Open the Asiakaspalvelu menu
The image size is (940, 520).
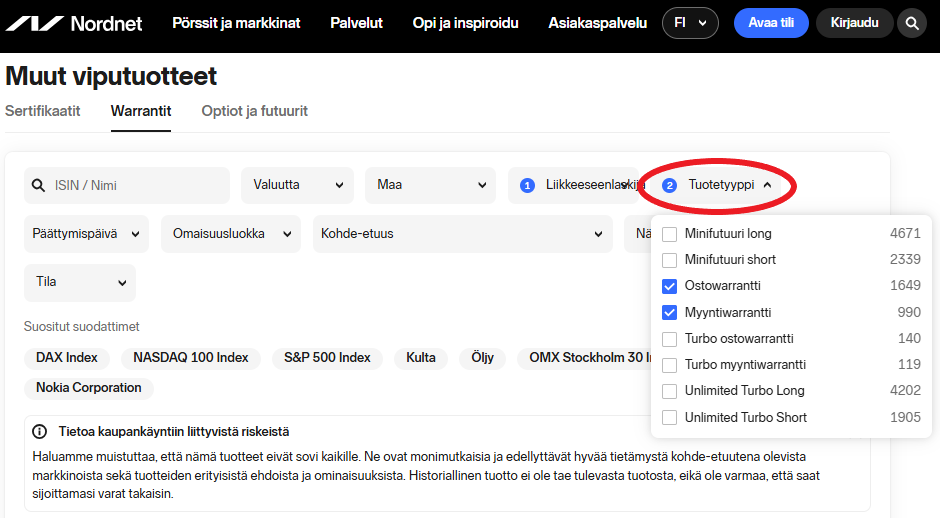pos(598,23)
